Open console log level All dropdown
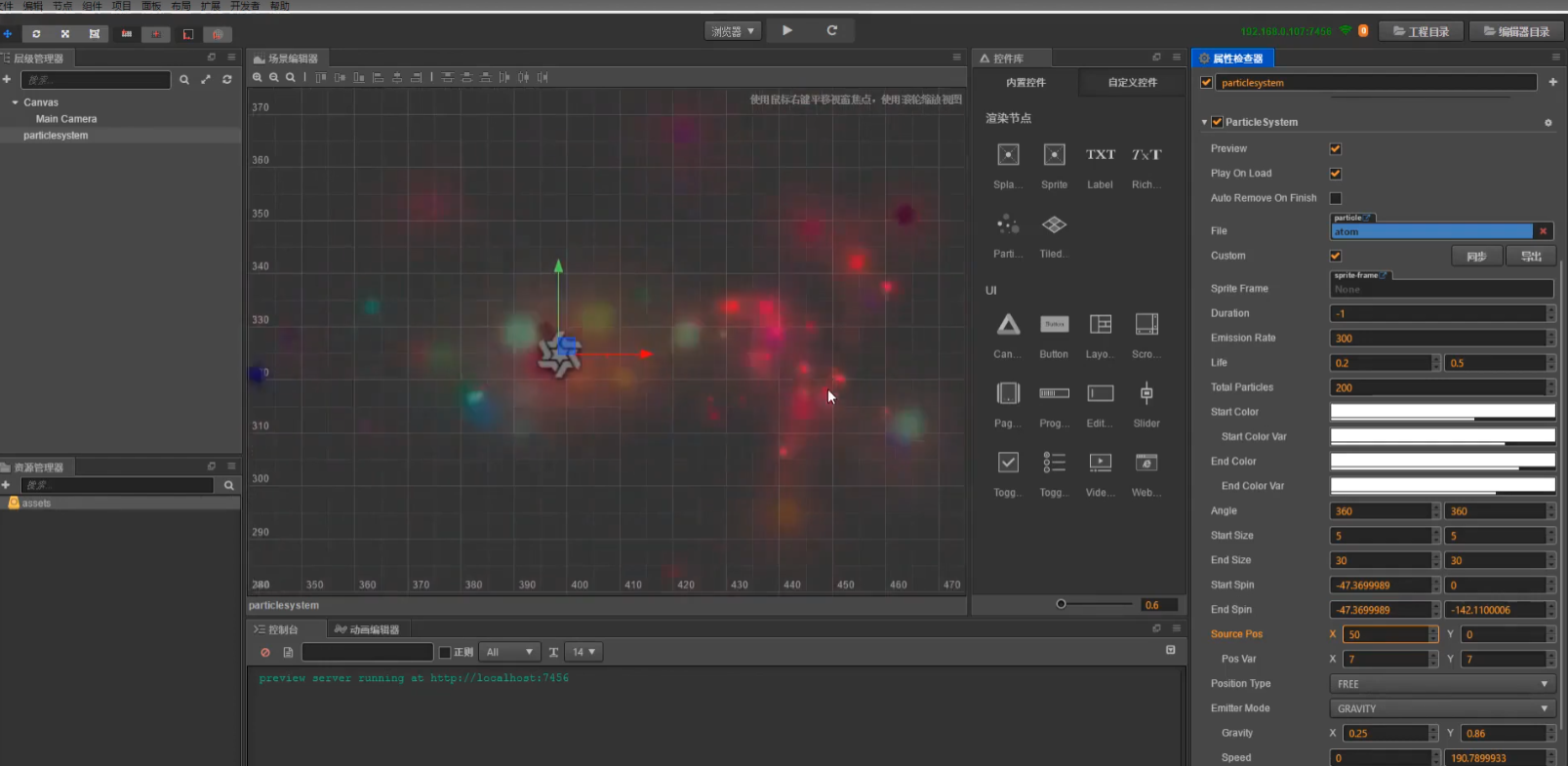Image resolution: width=1568 pixels, height=766 pixels. [509, 652]
